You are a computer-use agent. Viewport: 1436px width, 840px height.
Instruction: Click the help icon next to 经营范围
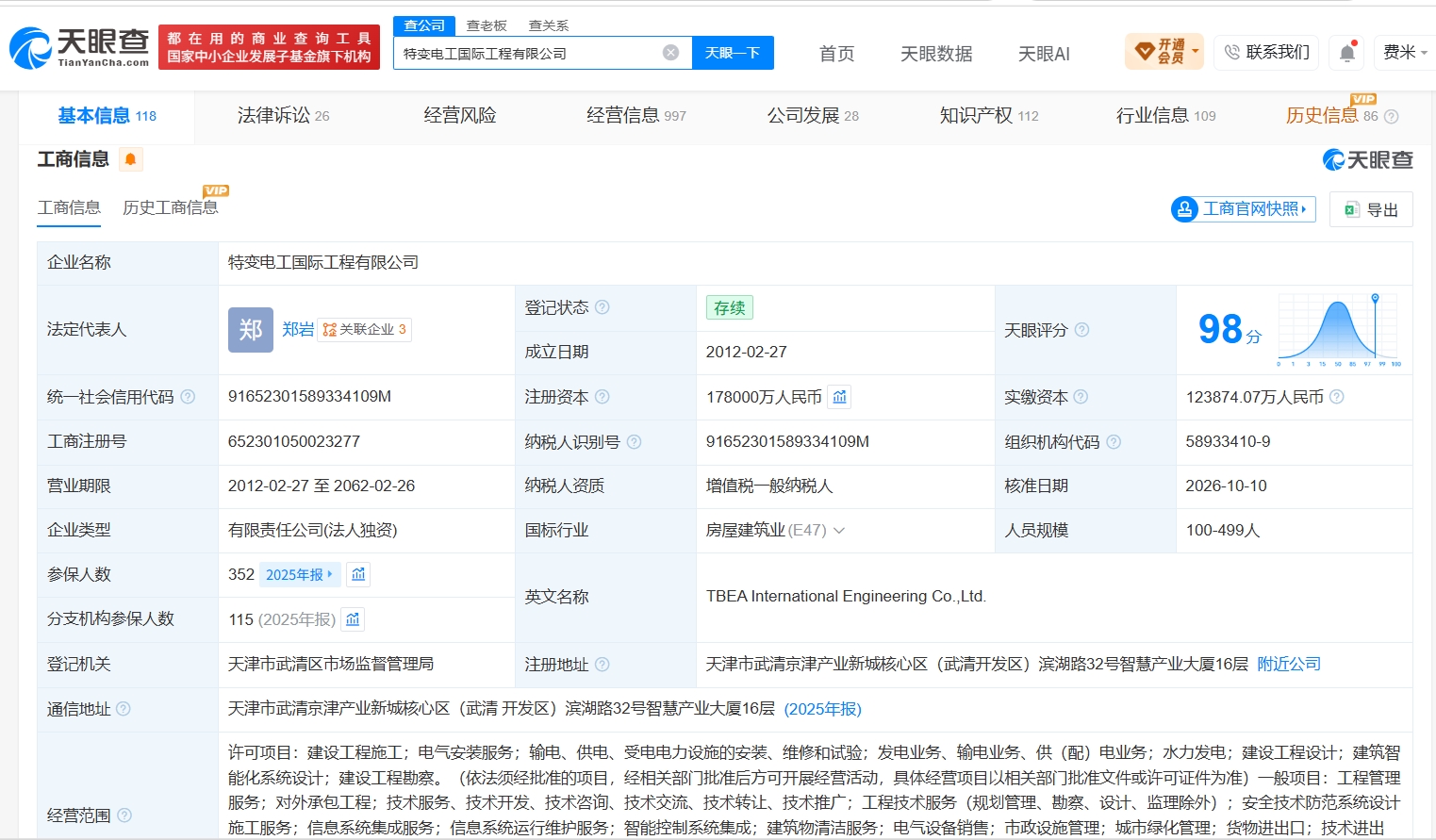(x=124, y=815)
